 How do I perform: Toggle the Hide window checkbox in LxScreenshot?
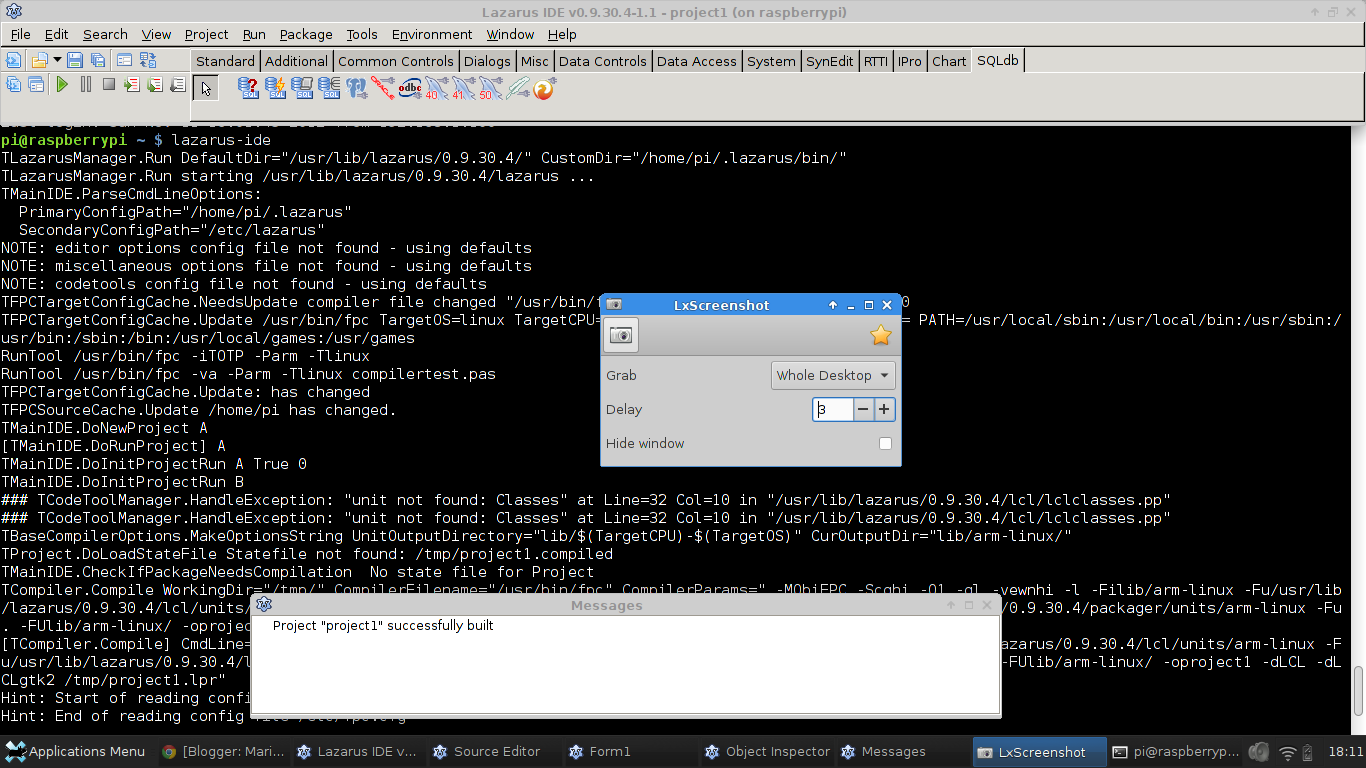pyautogui.click(x=885, y=443)
